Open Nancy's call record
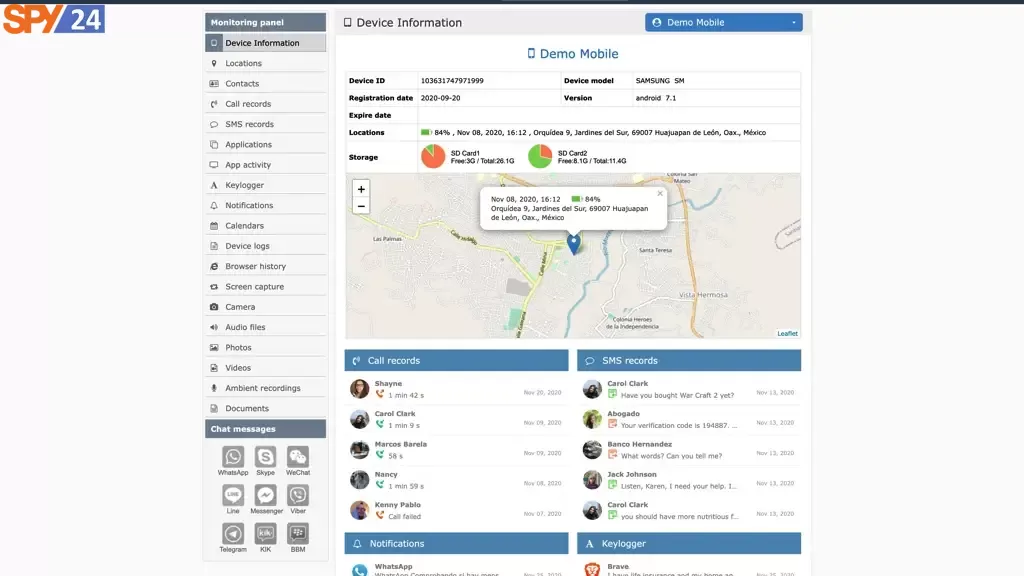This screenshot has width=1024, height=576. (456, 480)
